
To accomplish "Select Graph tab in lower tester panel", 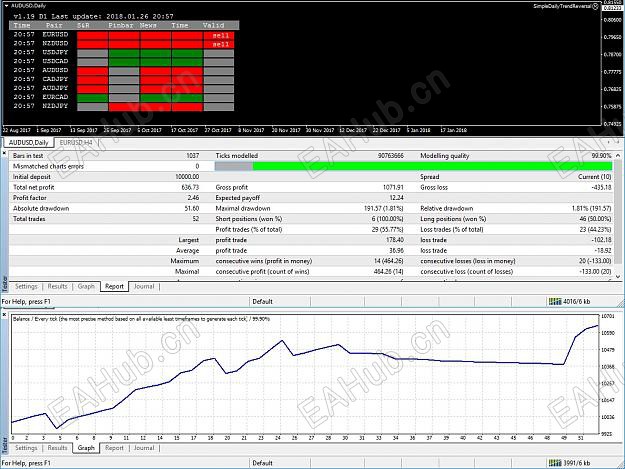I will pyautogui.click(x=86, y=448).
